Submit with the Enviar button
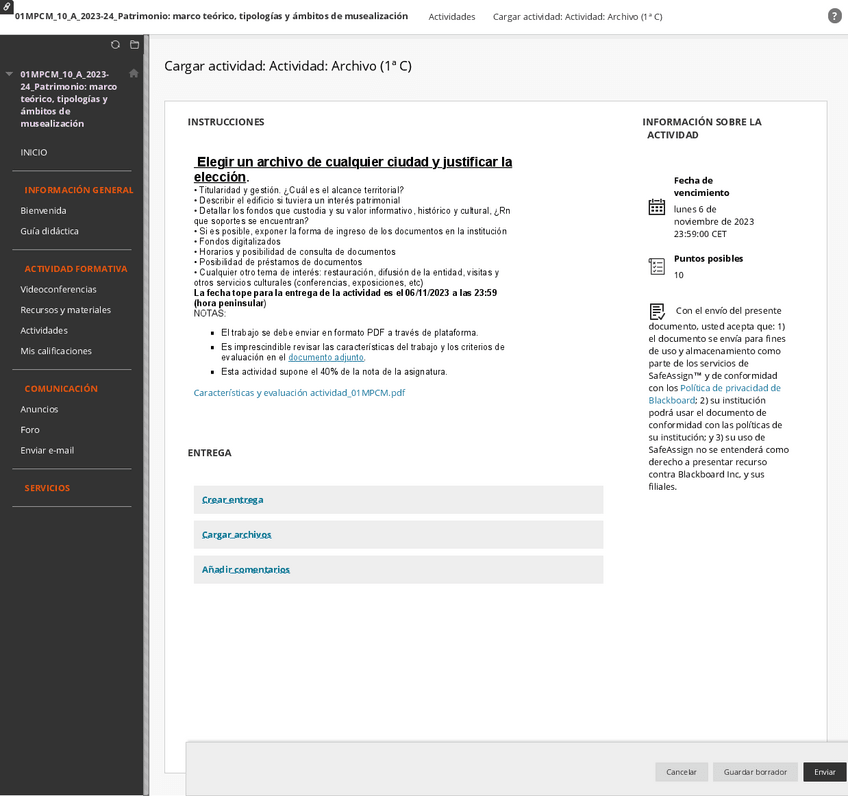Image resolution: width=848 pixels, height=796 pixels. point(825,772)
